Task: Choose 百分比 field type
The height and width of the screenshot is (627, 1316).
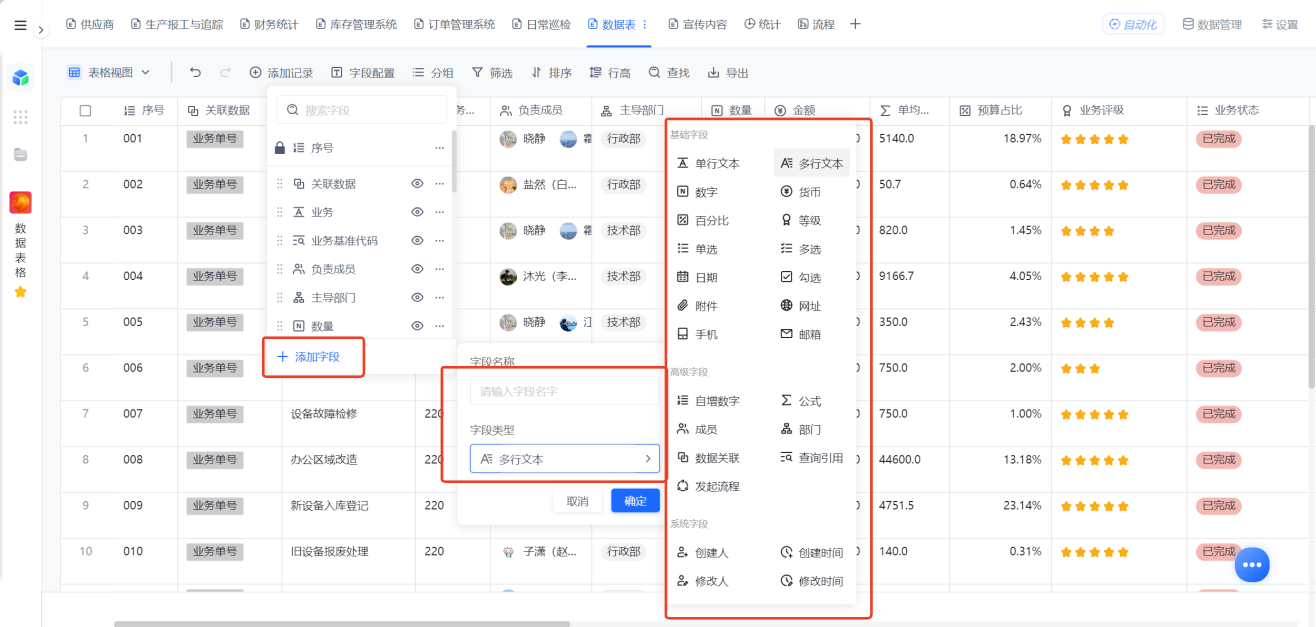Action: (703, 220)
